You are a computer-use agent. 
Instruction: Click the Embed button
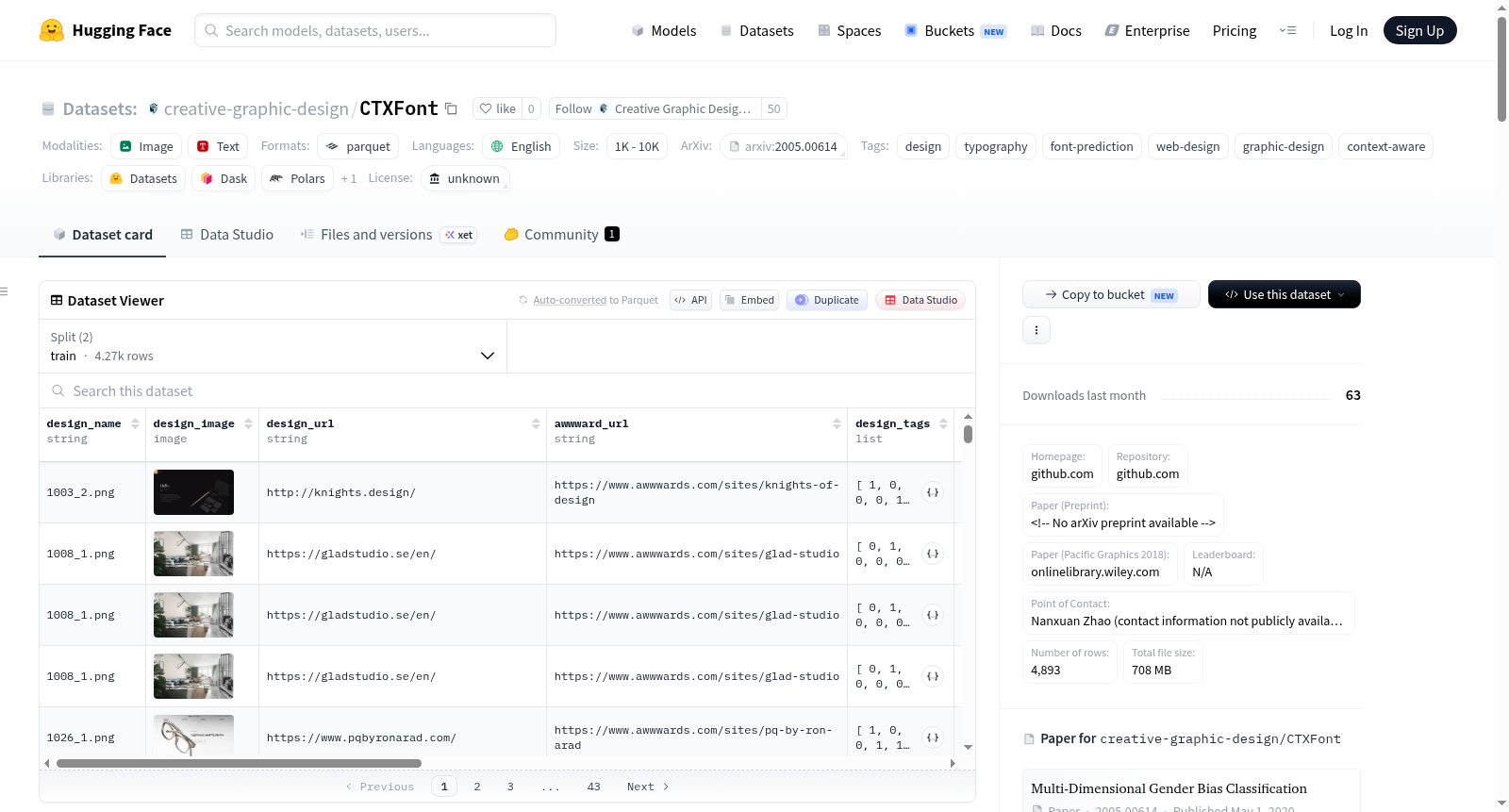tap(749, 300)
